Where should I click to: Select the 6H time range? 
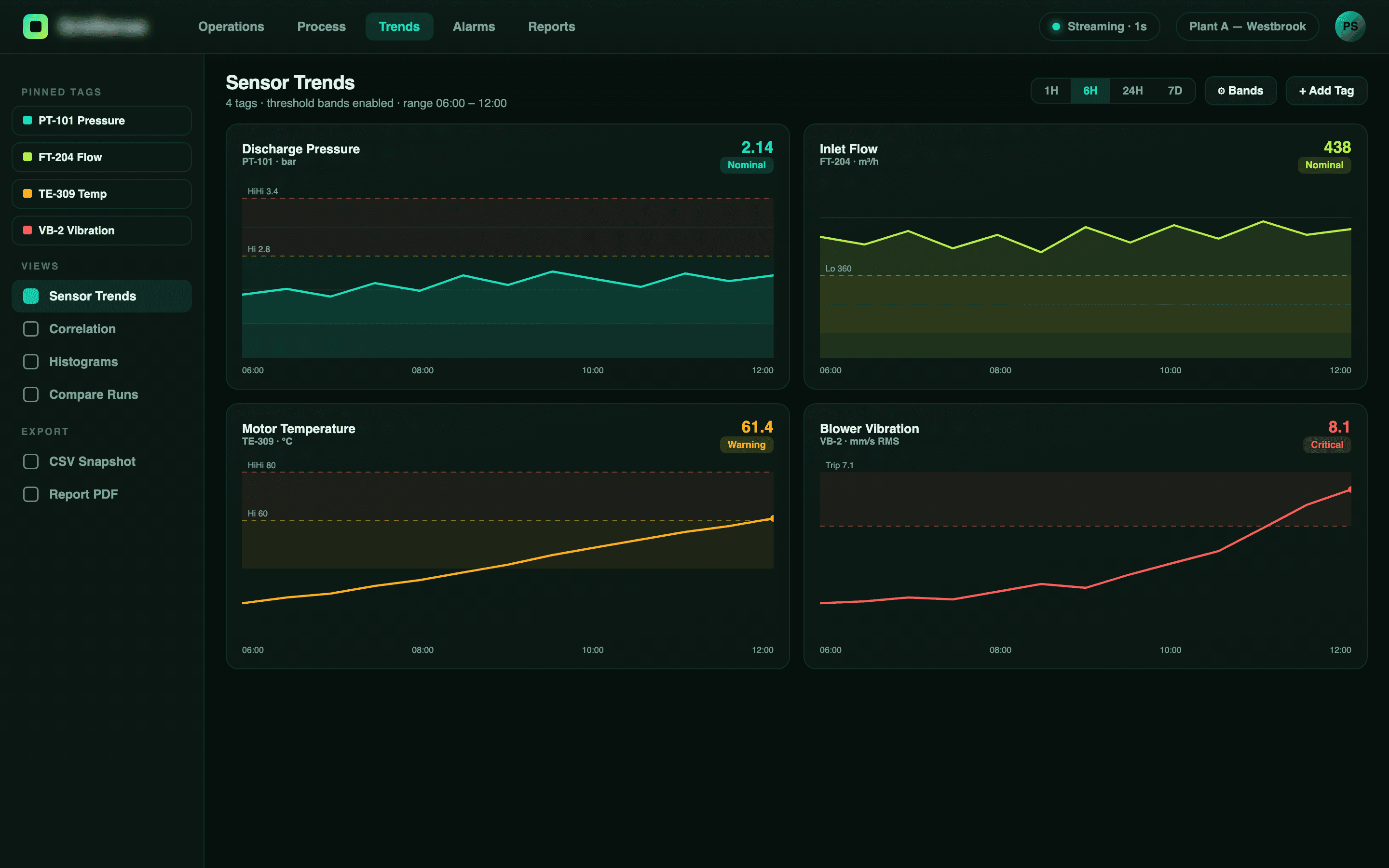point(1090,91)
